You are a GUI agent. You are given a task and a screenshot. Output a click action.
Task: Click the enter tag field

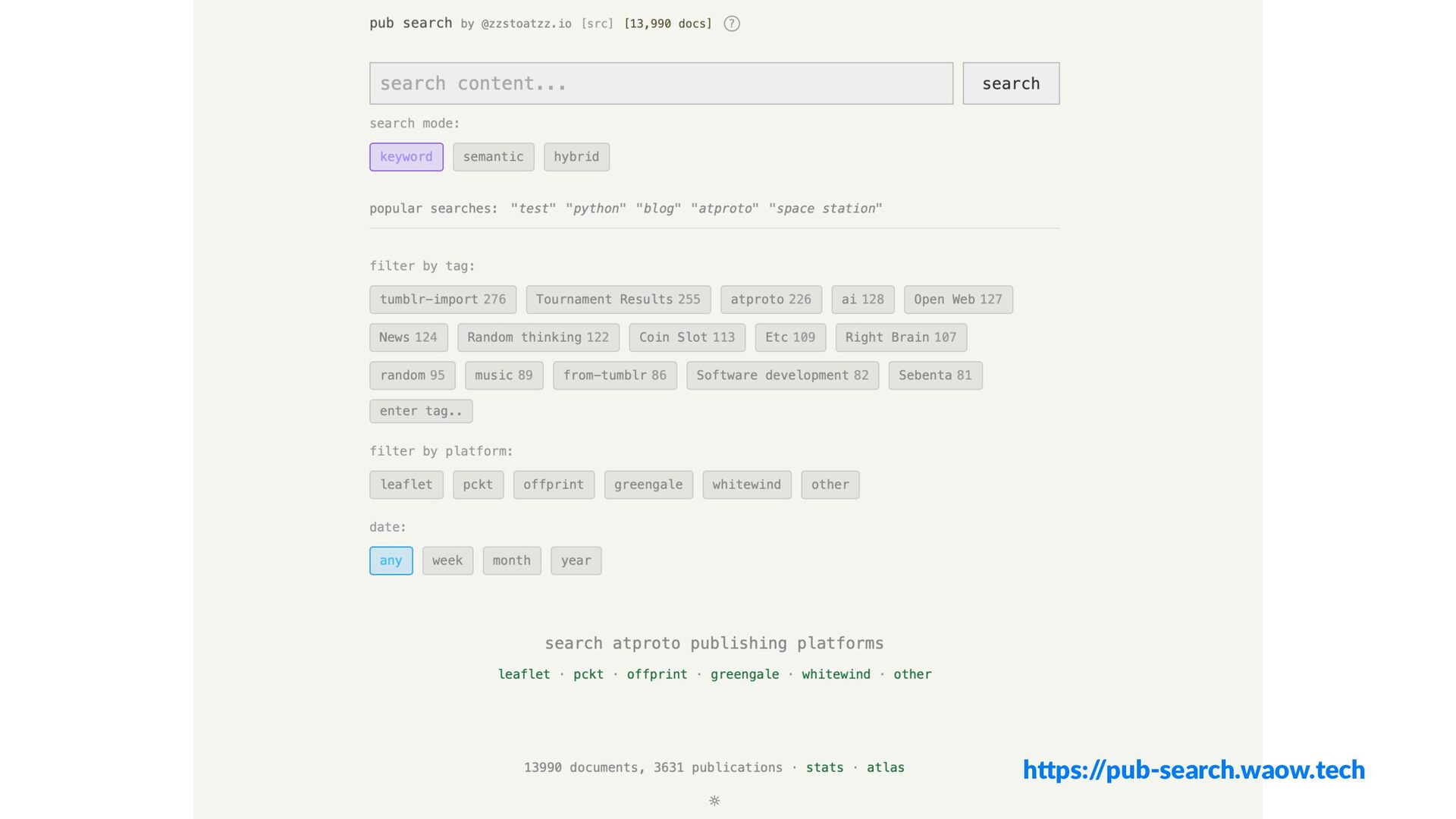pos(420,411)
